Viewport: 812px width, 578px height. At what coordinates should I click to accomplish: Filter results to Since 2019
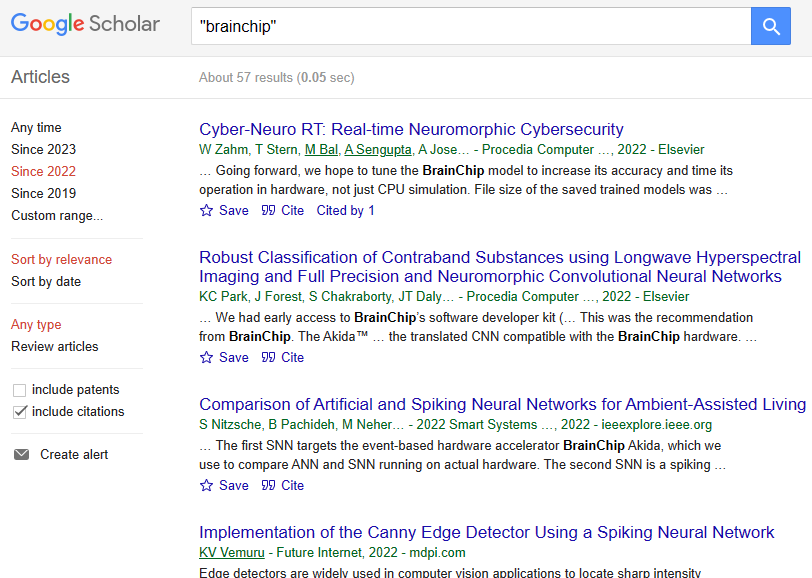click(x=43, y=193)
